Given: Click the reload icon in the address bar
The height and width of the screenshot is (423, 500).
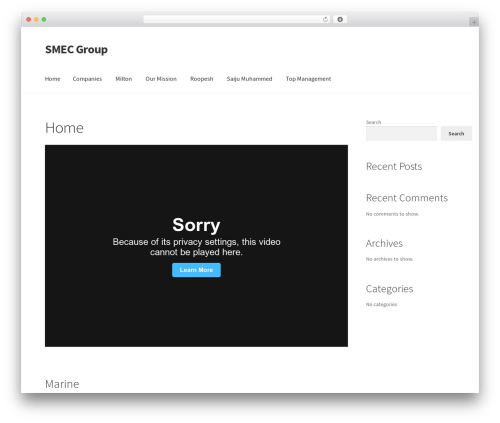Looking at the screenshot, I should pyautogui.click(x=325, y=20).
